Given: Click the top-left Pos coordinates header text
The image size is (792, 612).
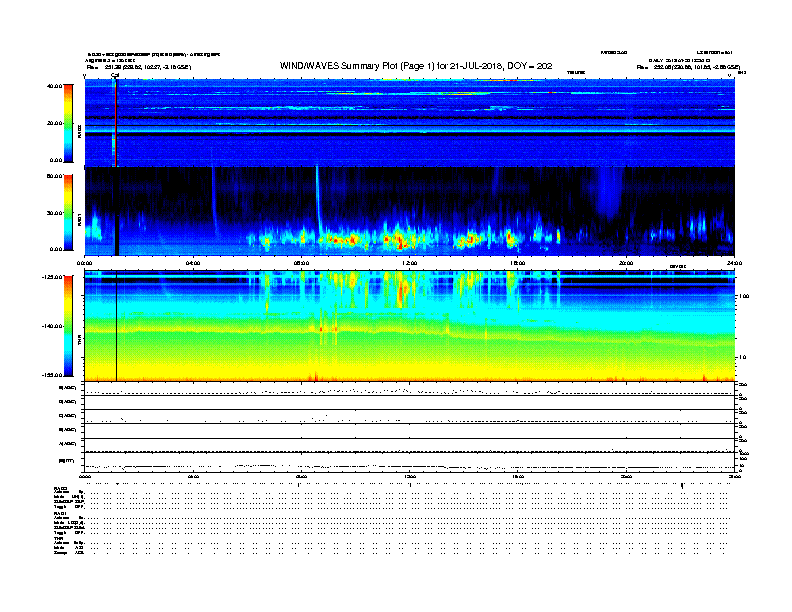Looking at the screenshot, I should coord(139,67).
